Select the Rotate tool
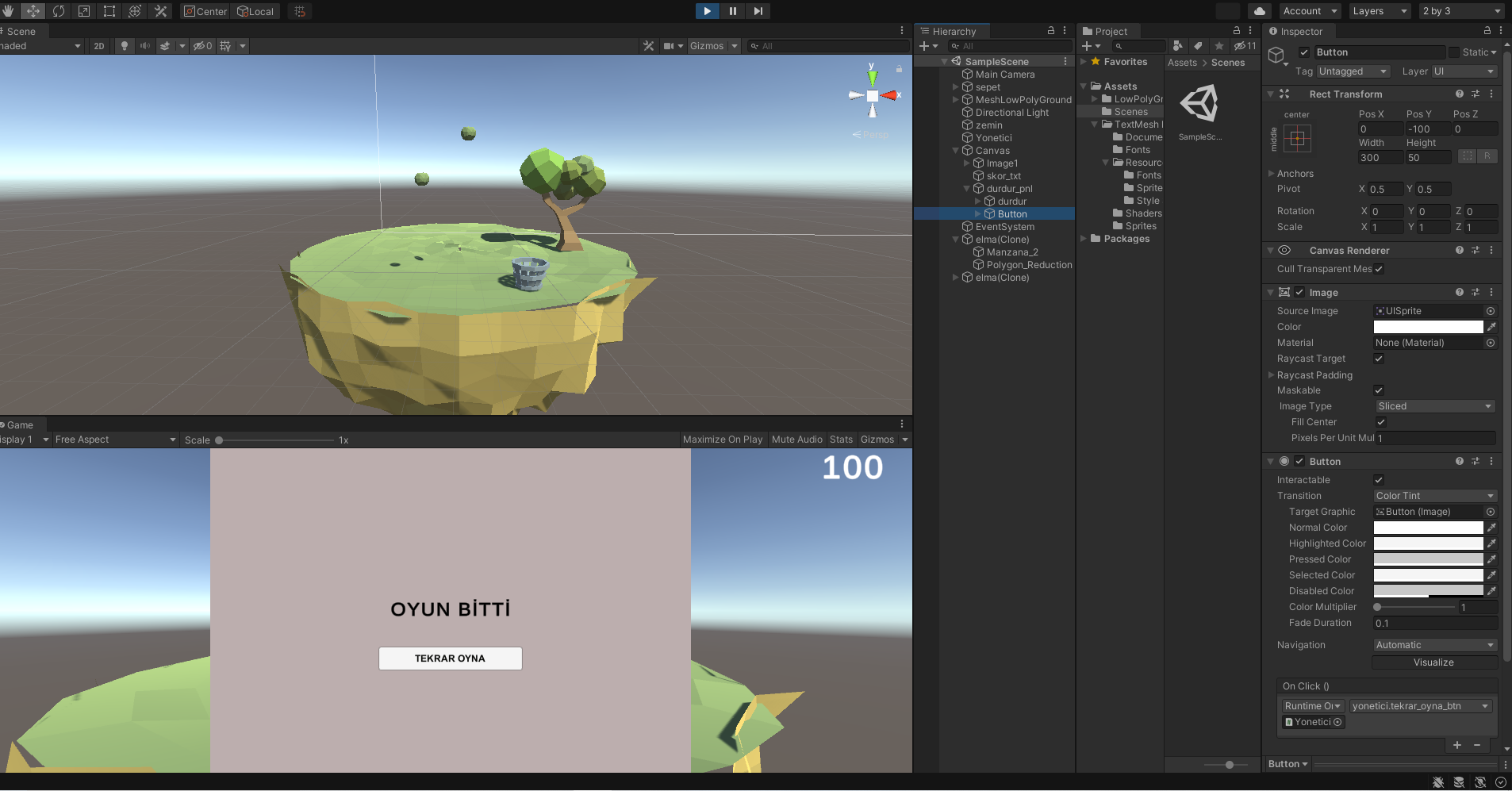The image size is (1512, 791). pos(59,11)
